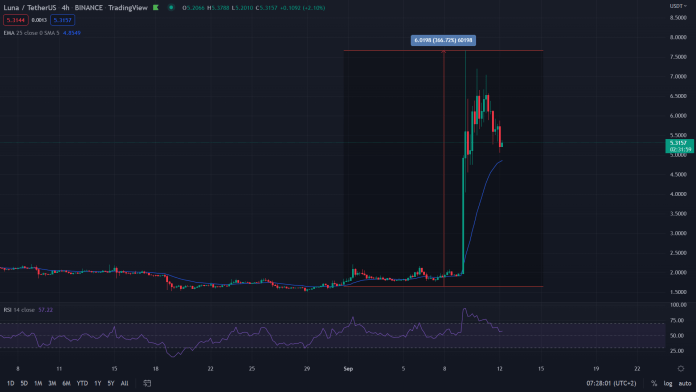Click the RSI value 57.22
Screen dimensions: 696x392
(x=45, y=310)
